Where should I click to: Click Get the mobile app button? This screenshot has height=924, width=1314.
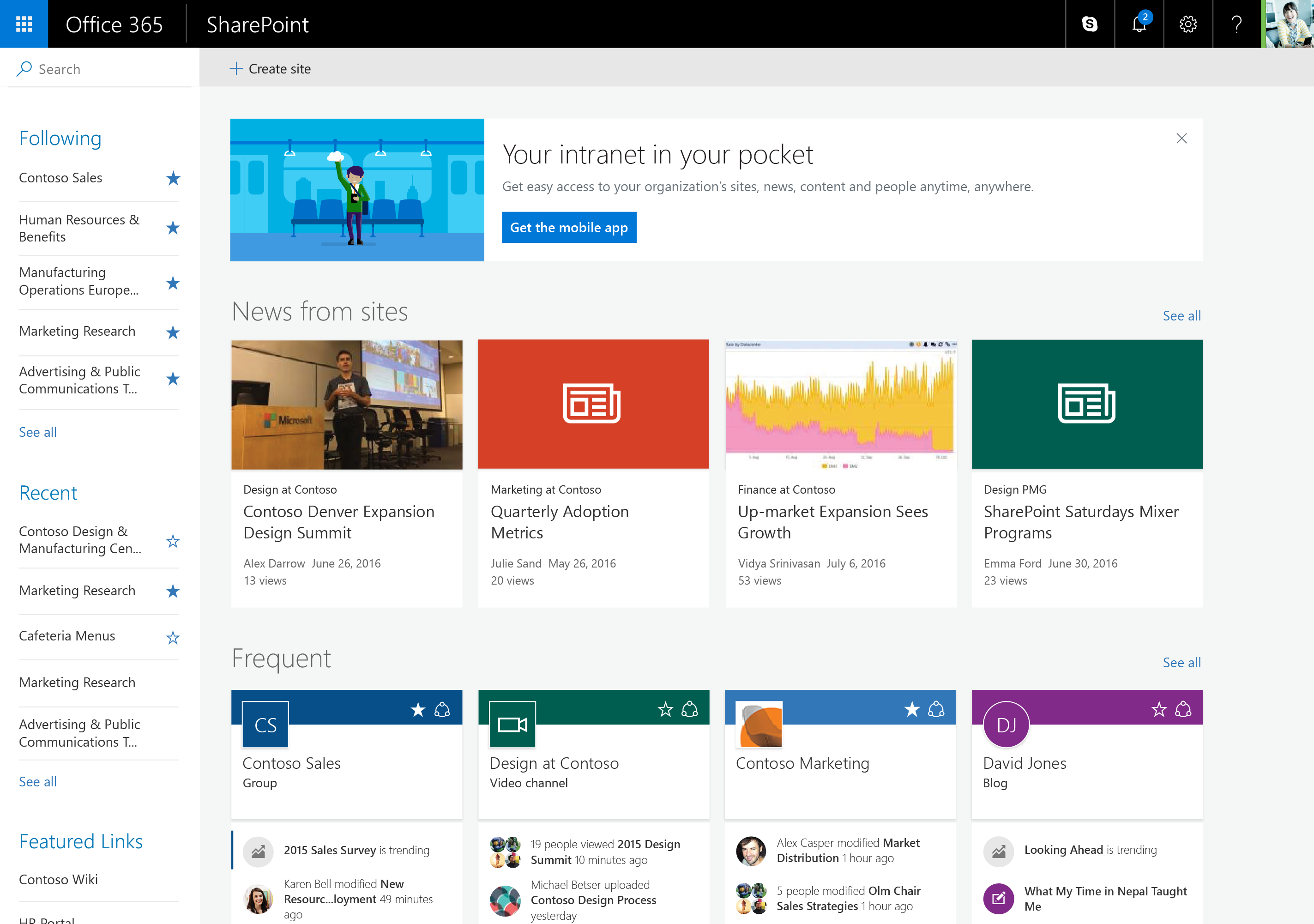(569, 227)
